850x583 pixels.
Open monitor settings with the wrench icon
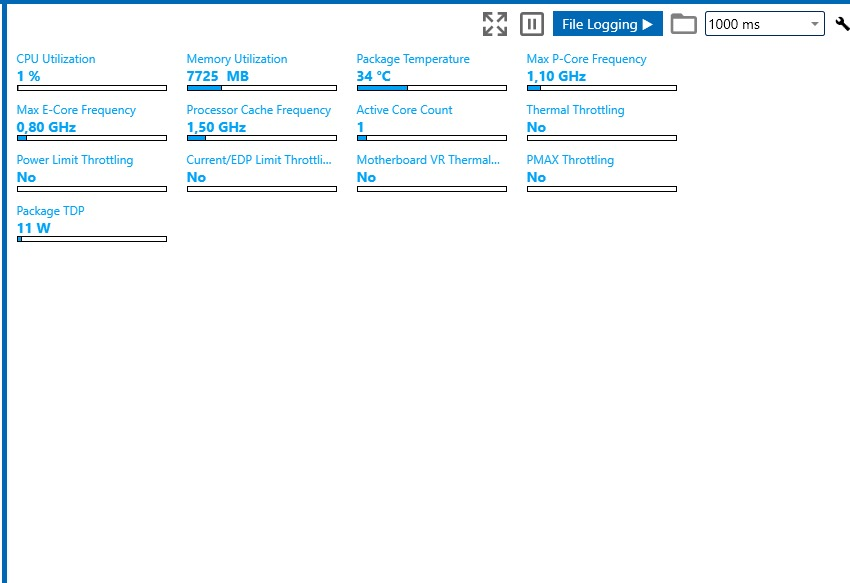(x=842, y=24)
